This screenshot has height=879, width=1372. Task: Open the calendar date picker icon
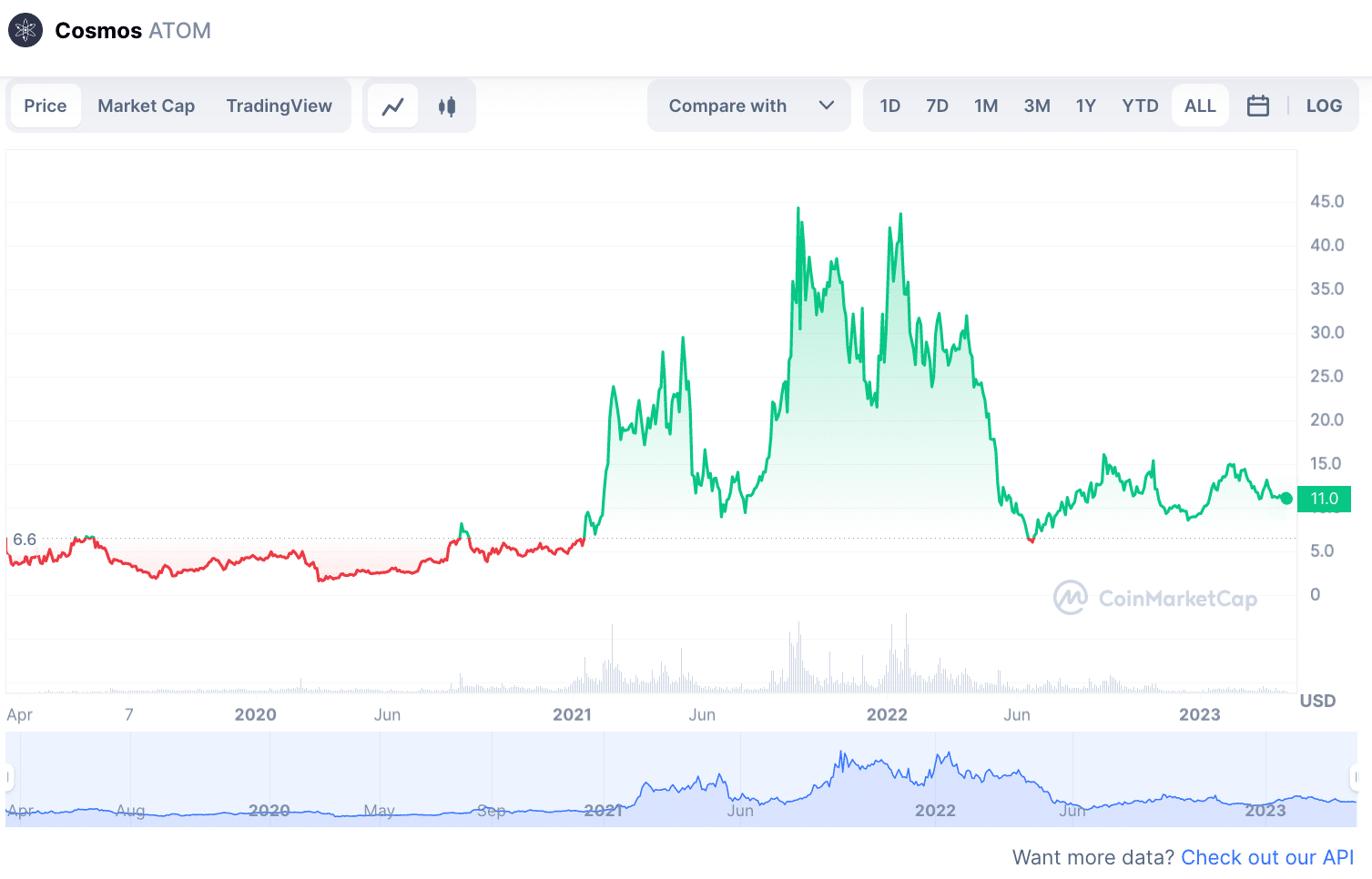[1258, 106]
